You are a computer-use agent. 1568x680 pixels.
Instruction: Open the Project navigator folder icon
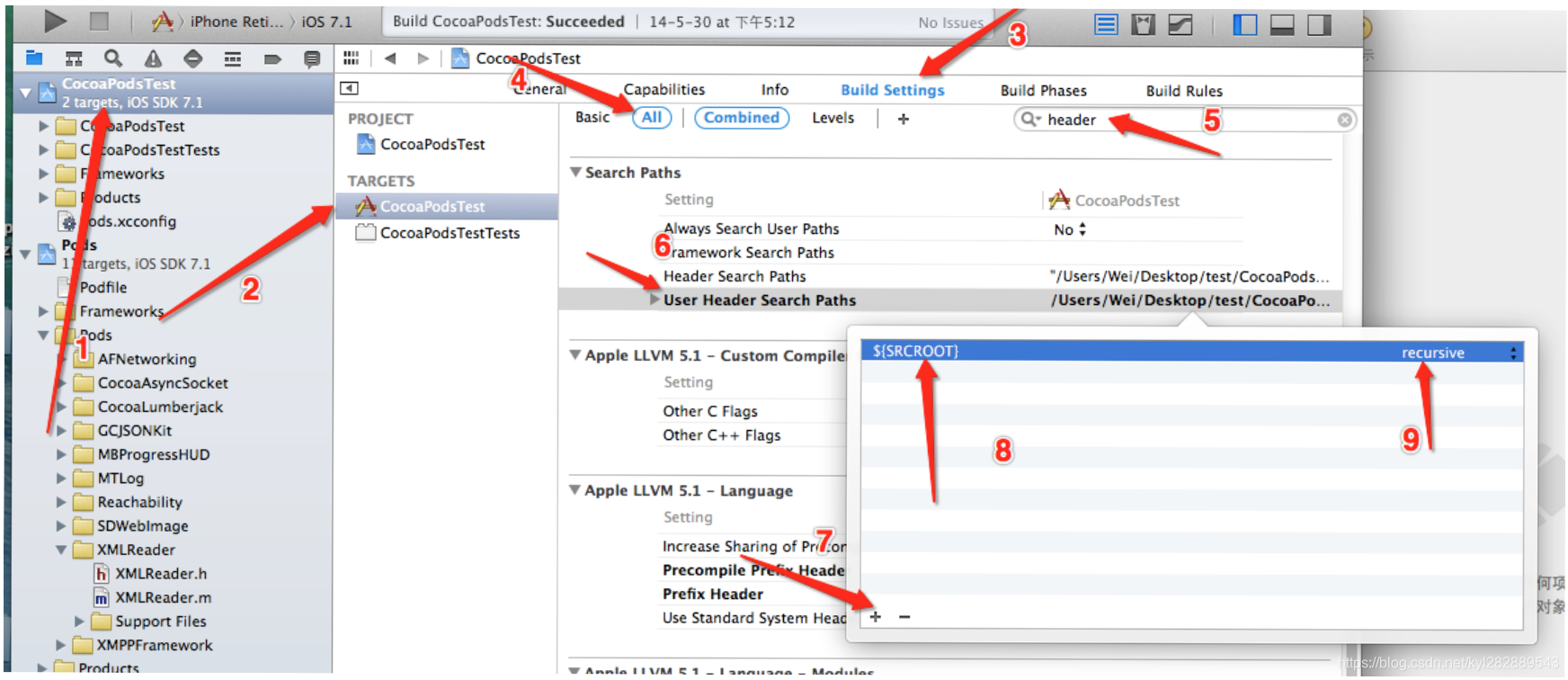tap(34, 58)
